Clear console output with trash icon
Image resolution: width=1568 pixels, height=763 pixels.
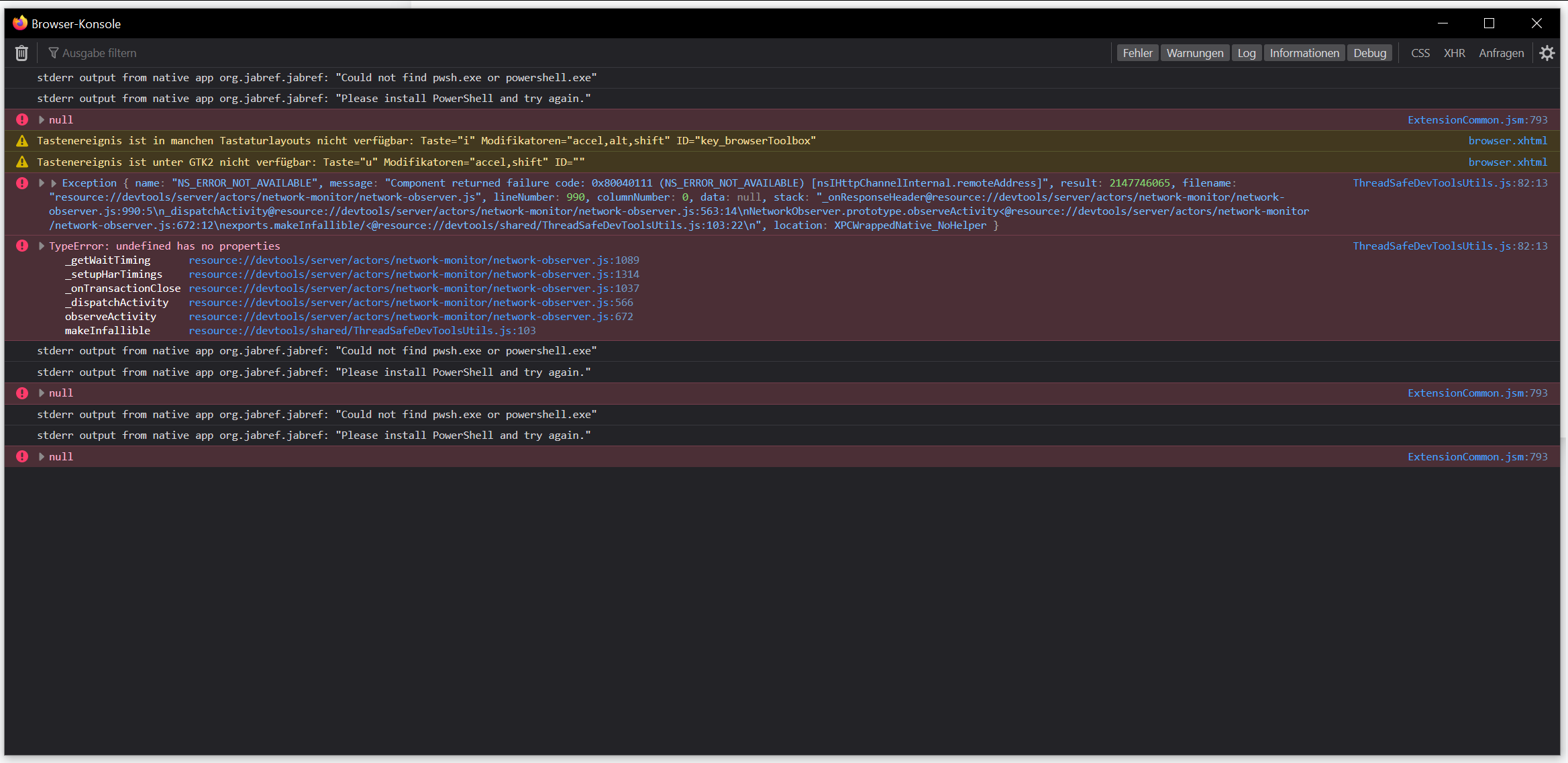point(21,52)
